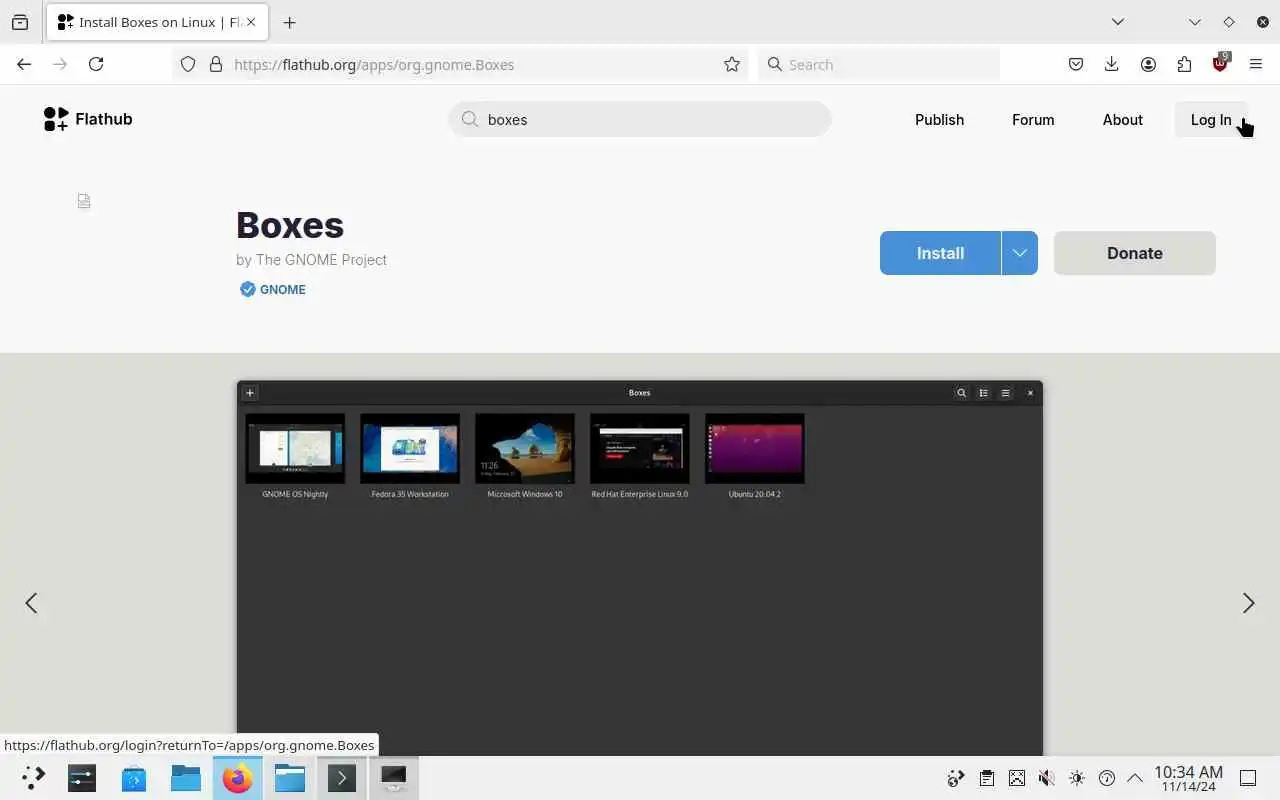The width and height of the screenshot is (1280, 800).
Task: Minimize window using down chevron in titlebar
Action: (x=1195, y=22)
